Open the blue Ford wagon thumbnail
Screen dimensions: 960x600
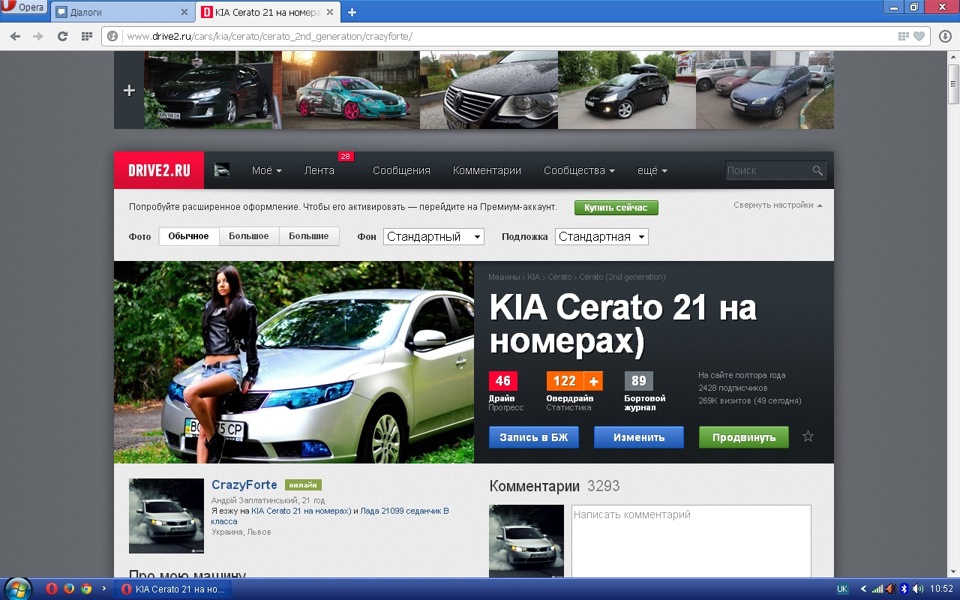[765, 90]
